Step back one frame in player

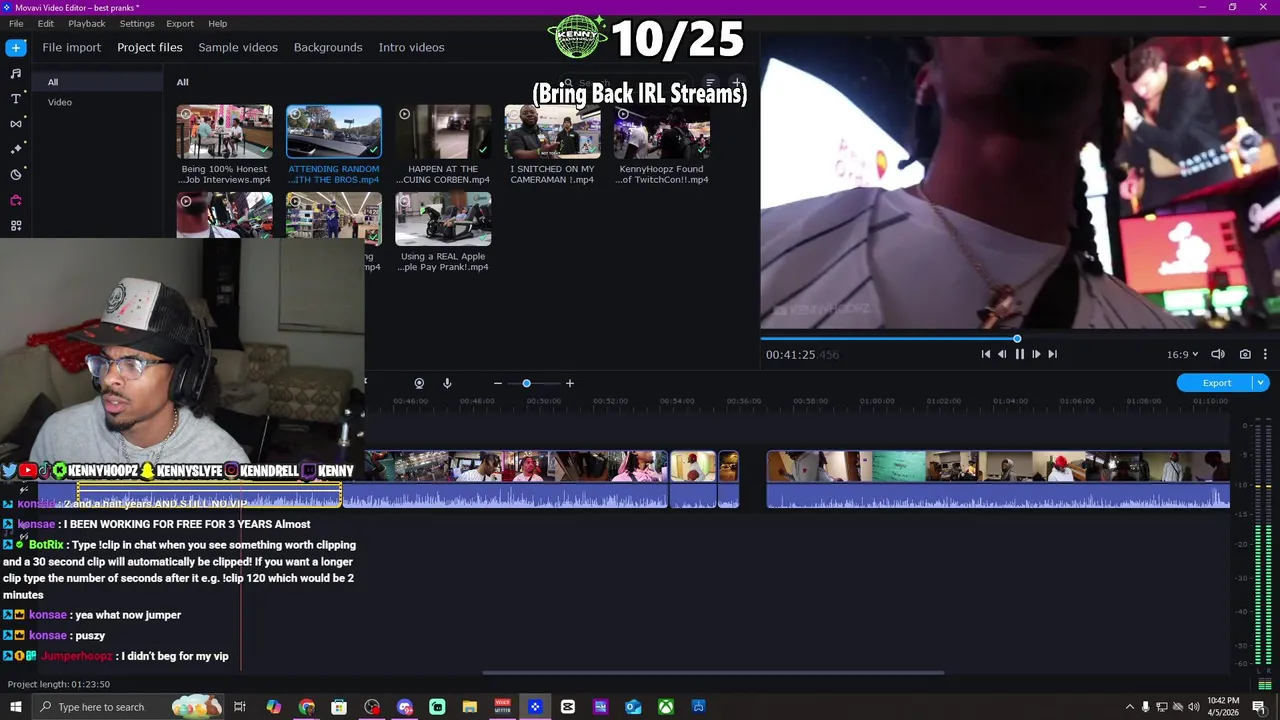click(1002, 354)
